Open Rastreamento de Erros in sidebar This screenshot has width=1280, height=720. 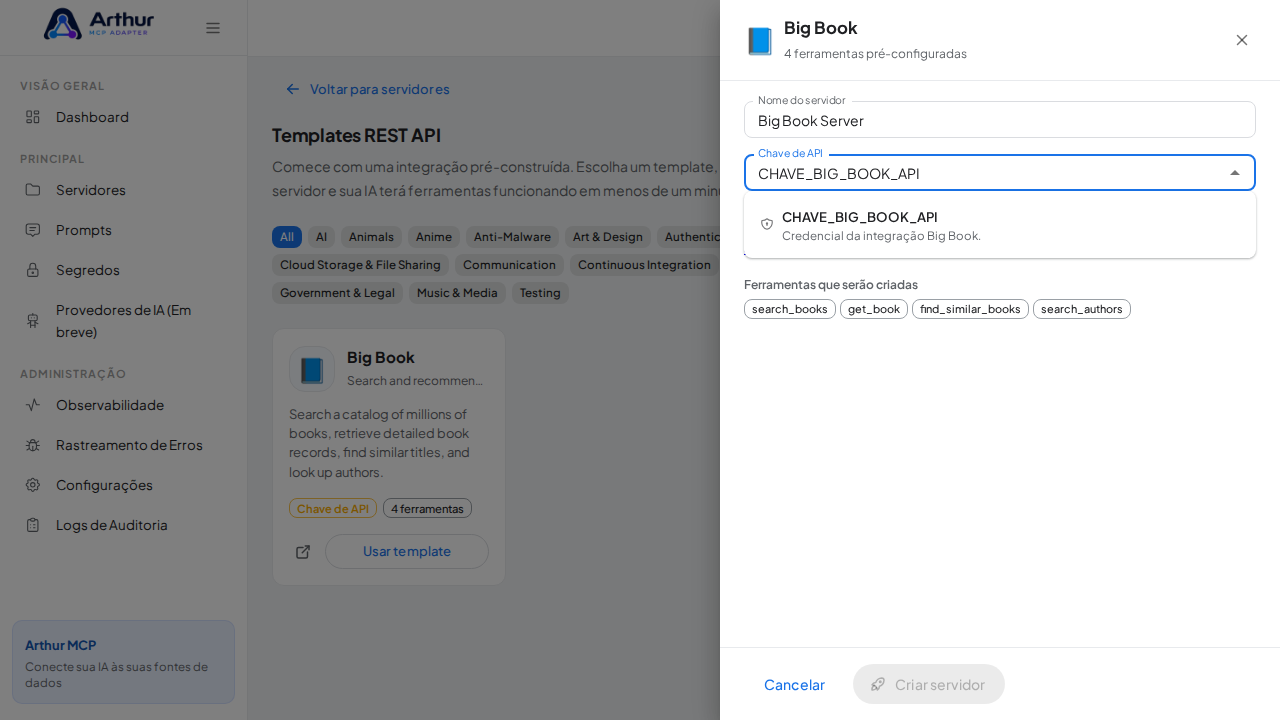tap(123, 445)
